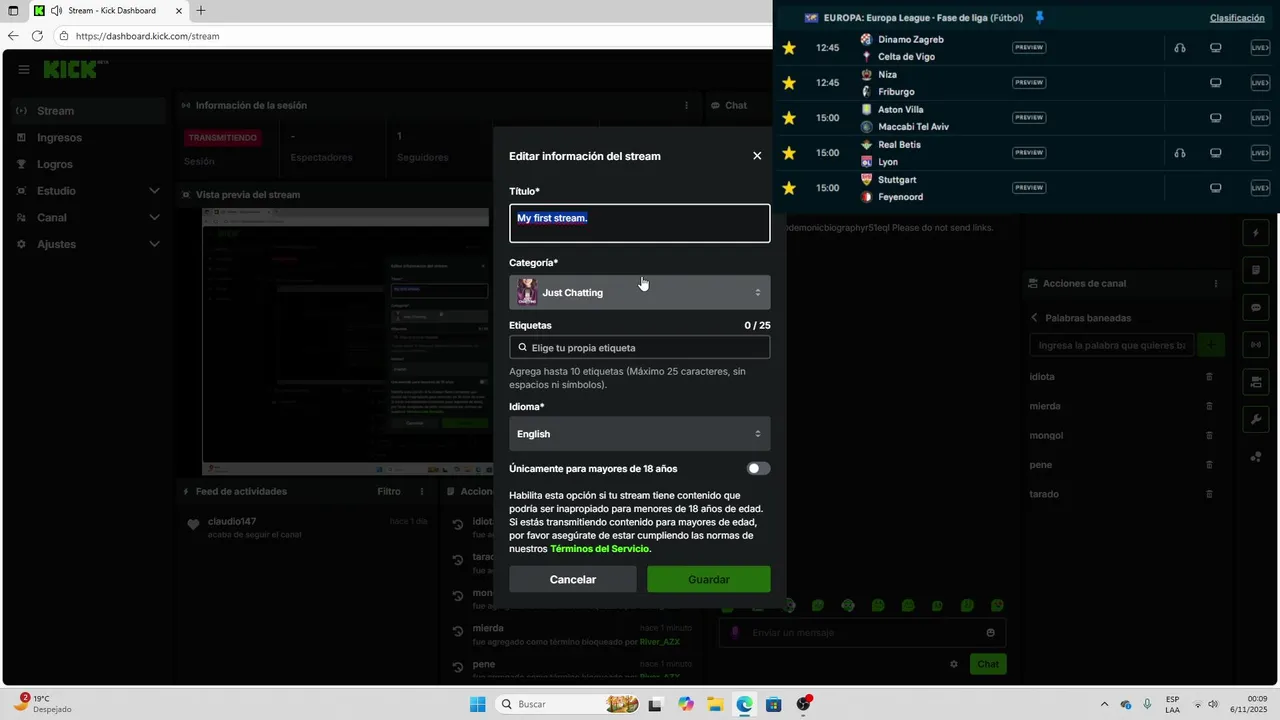The width and height of the screenshot is (1280, 720).
Task: Click the lightning bolt quick action icon
Action: (1256, 234)
